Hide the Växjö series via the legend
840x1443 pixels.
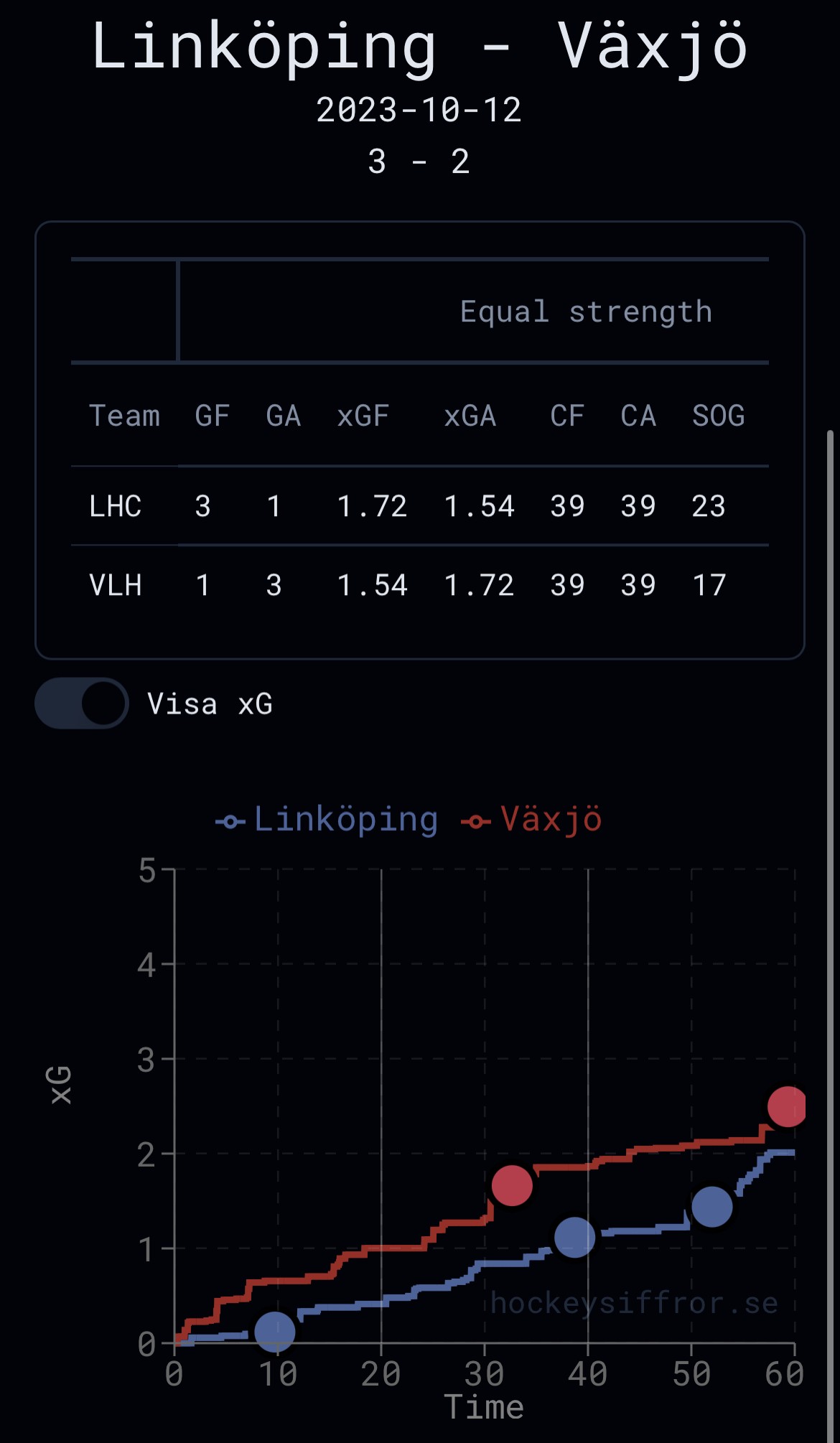pos(532,820)
